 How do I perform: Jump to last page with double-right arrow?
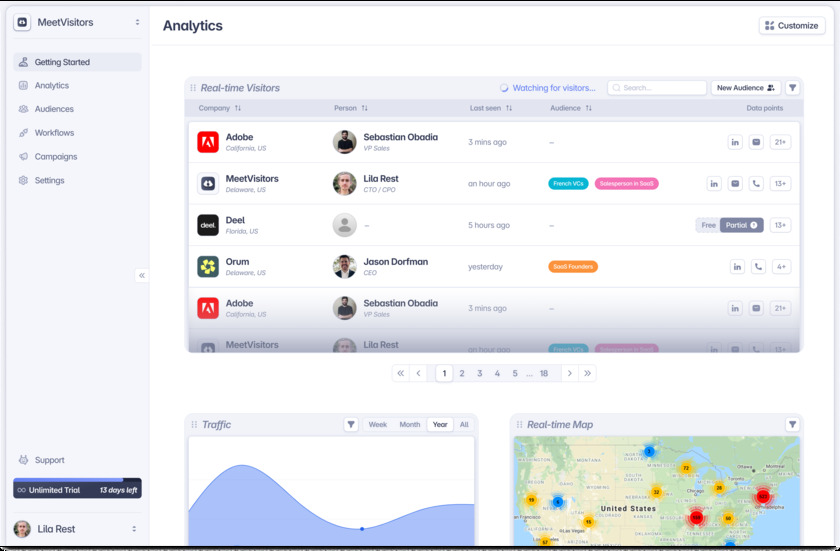(x=588, y=373)
